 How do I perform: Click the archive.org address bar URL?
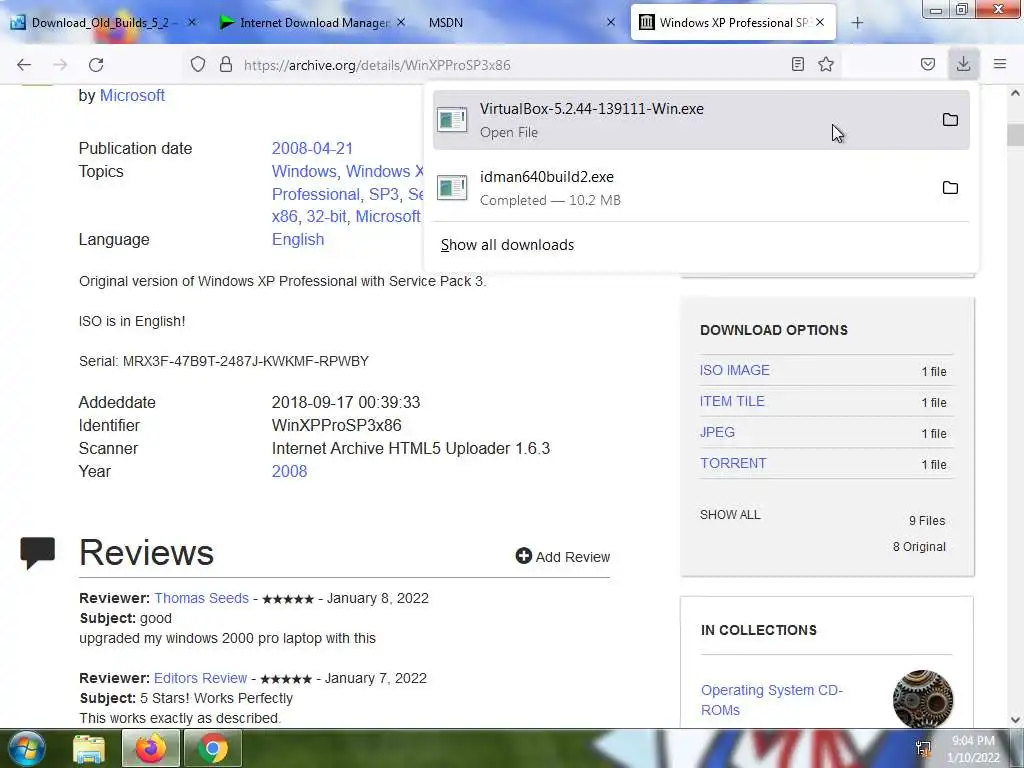[x=377, y=65]
